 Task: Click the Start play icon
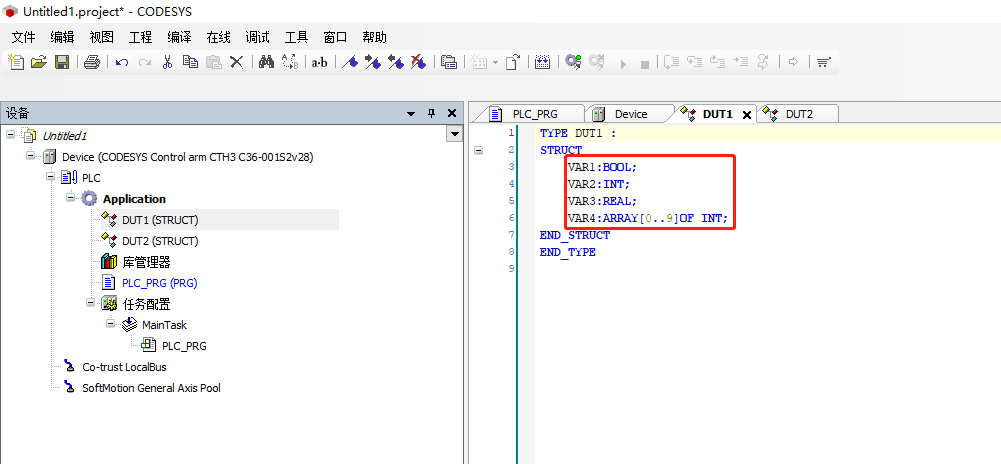624,64
